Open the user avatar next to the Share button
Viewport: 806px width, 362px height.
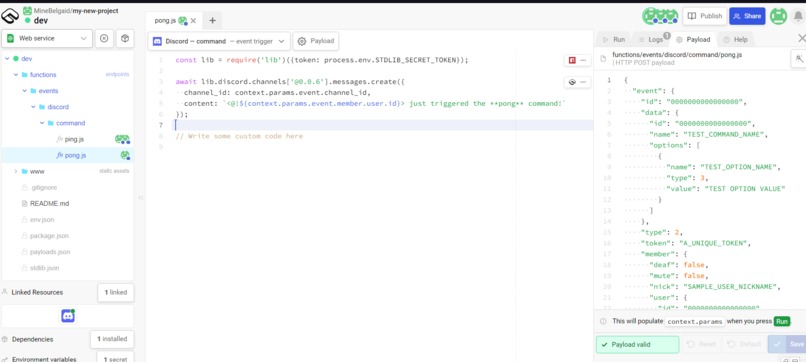coord(778,16)
